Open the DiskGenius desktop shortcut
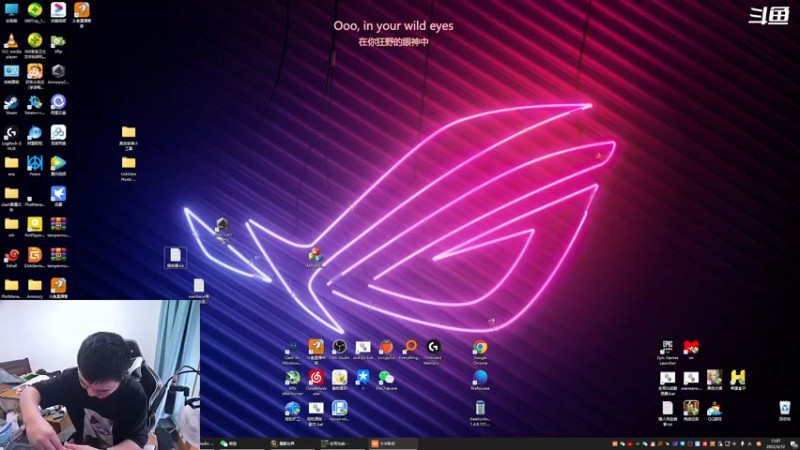 (35, 258)
